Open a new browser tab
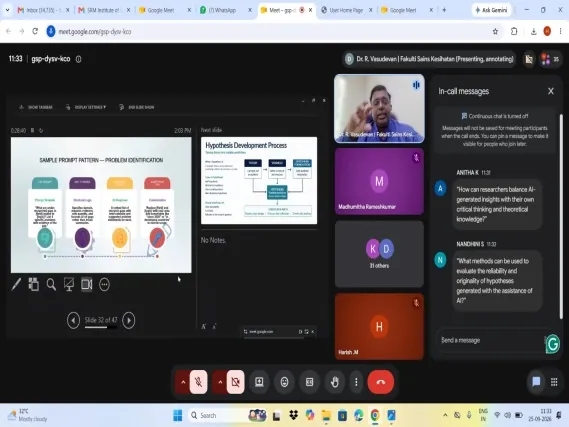Image resolution: width=569 pixels, height=427 pixels. (x=444, y=10)
